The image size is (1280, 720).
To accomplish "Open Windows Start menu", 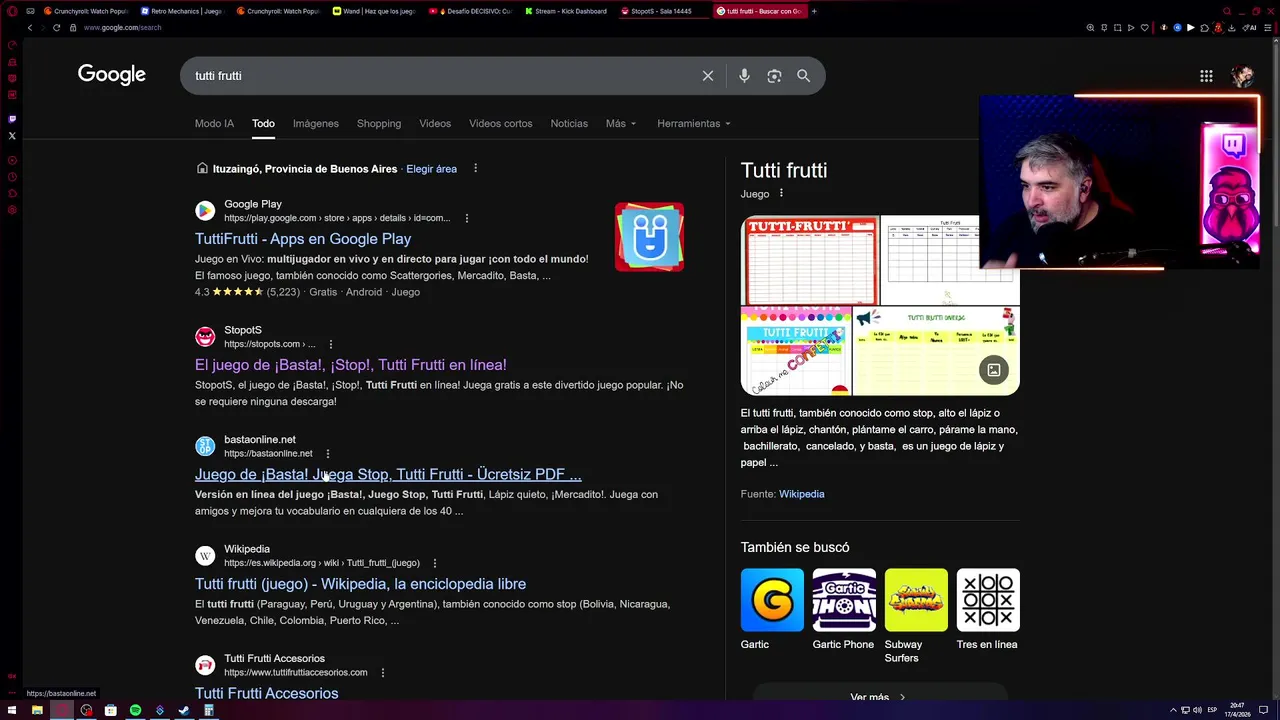I will tap(13, 710).
